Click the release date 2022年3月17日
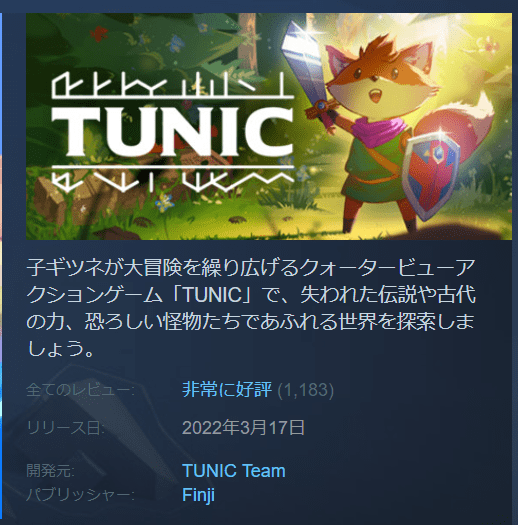 pos(243,428)
